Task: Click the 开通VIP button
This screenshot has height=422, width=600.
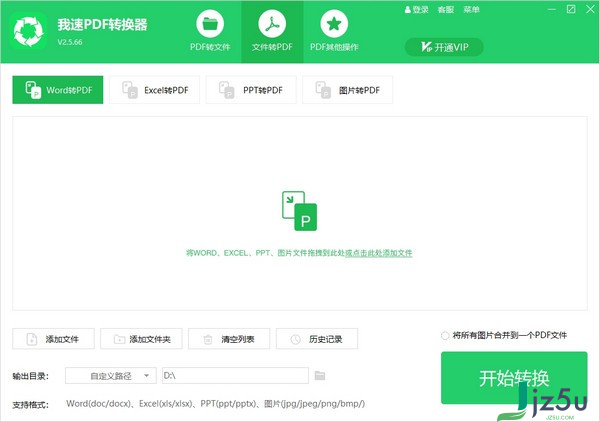Action: 444,47
